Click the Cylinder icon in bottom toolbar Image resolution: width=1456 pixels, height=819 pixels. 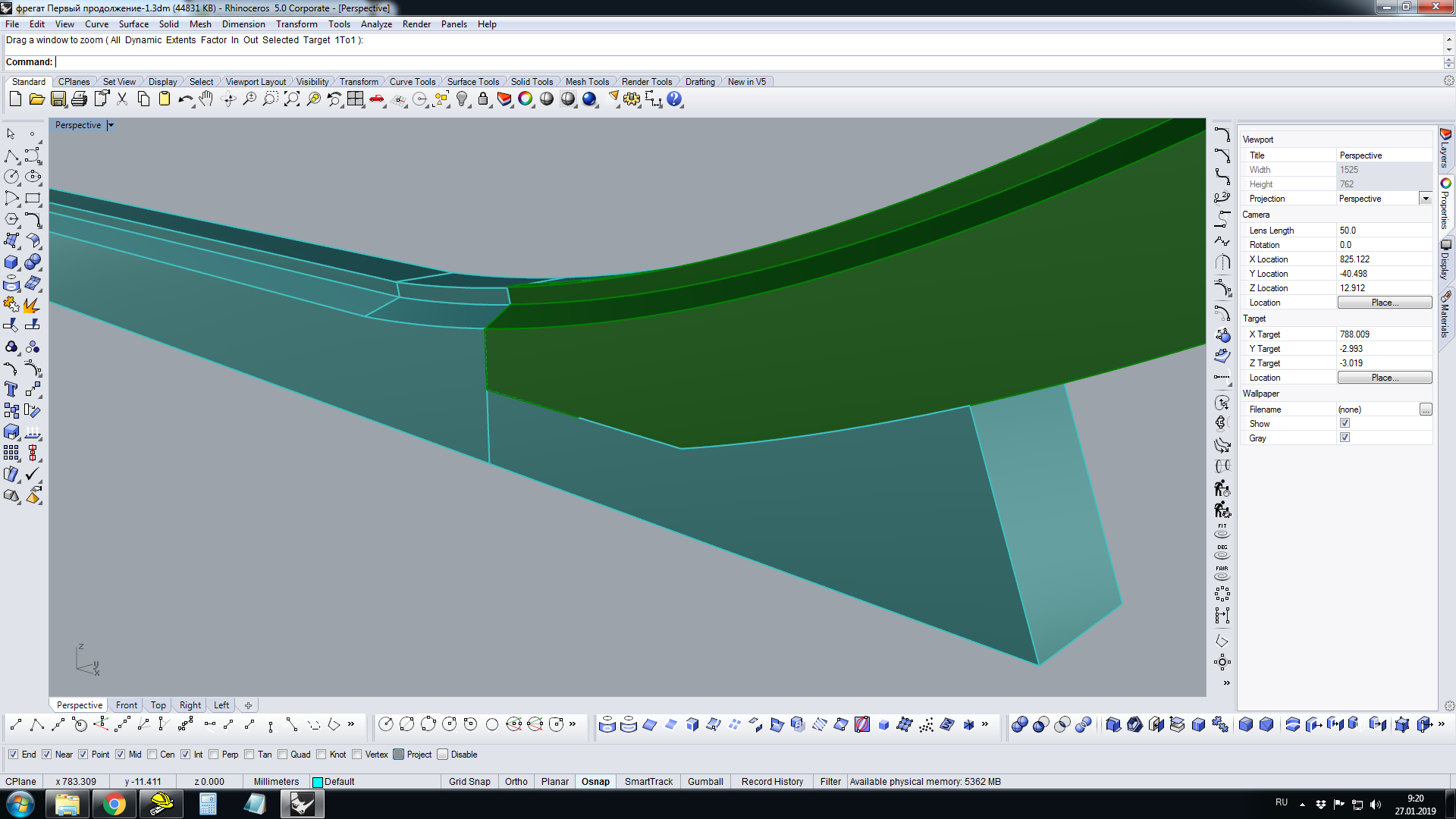pyautogui.click(x=607, y=725)
